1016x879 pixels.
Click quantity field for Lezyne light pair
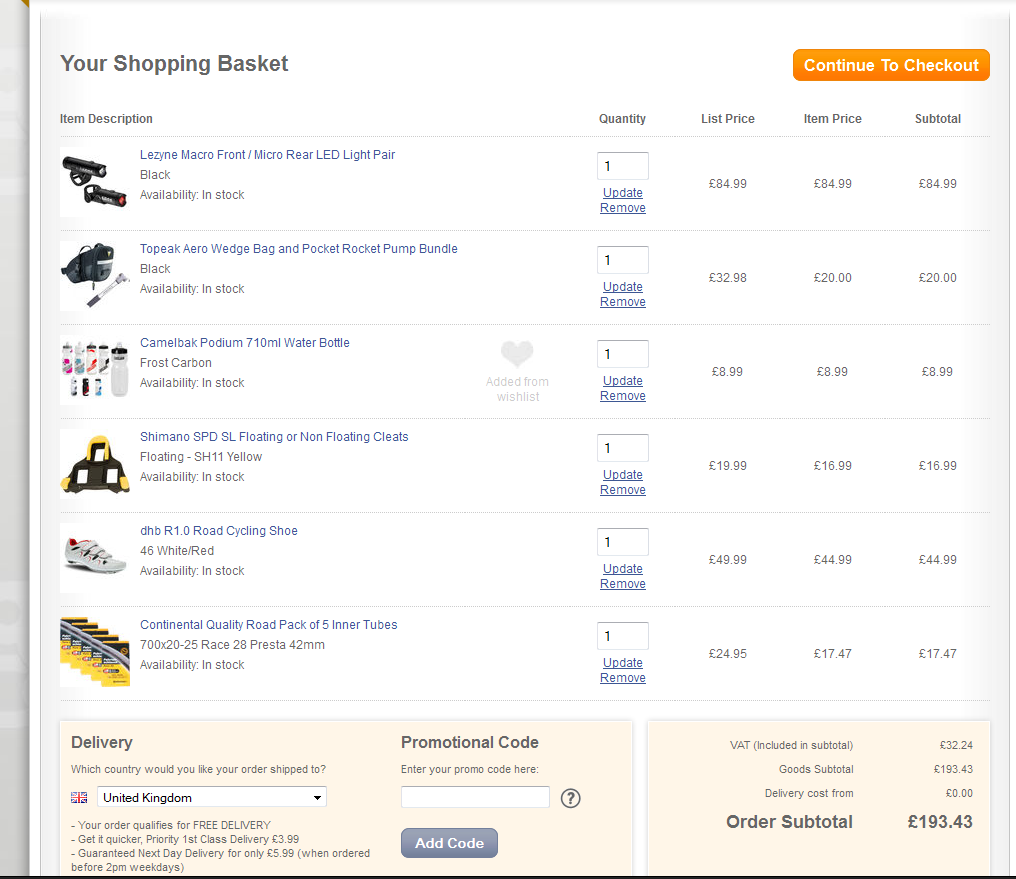coord(622,166)
